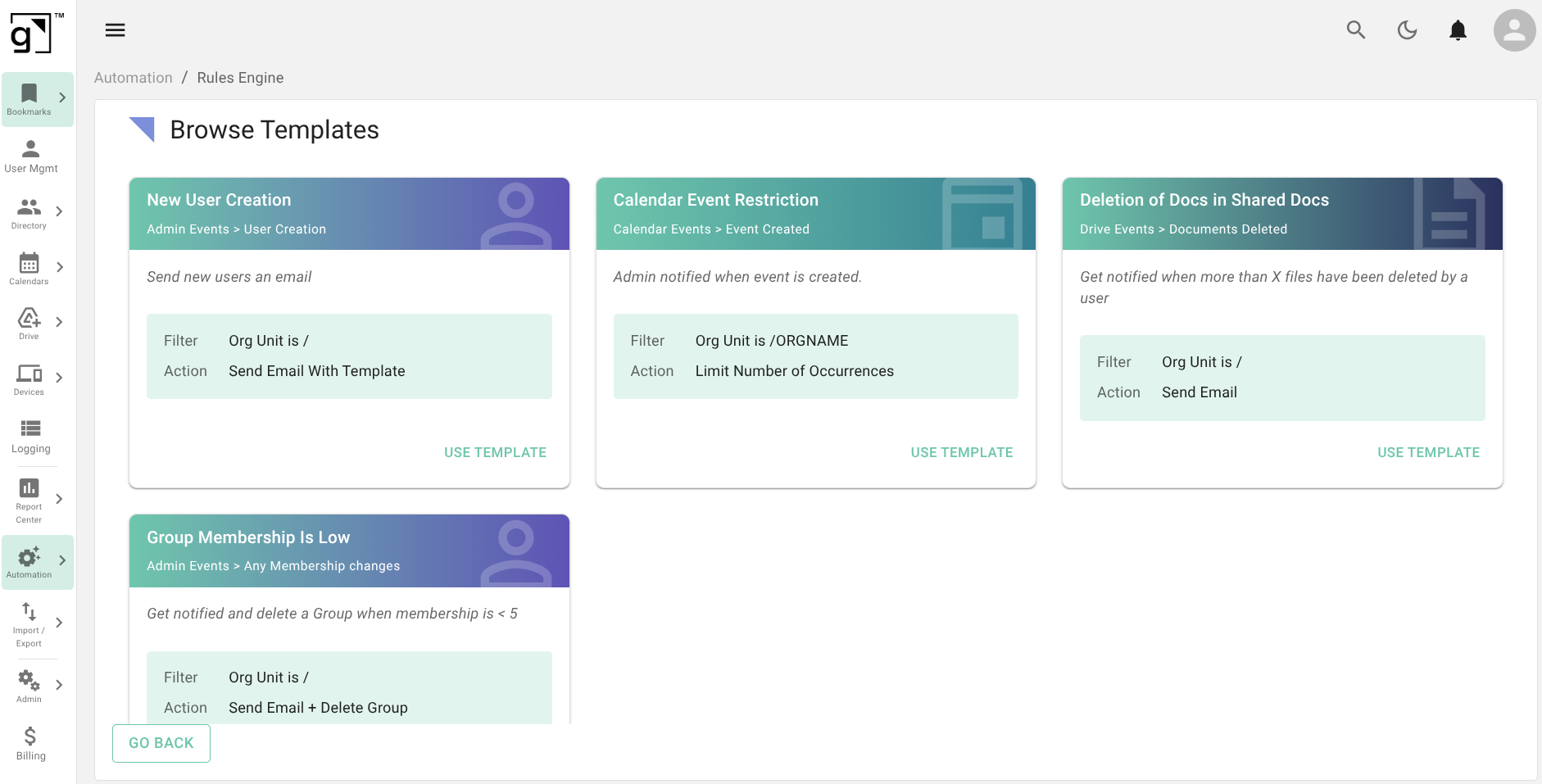This screenshot has width=1542, height=784.
Task: Click the triangle icon beside Browse Templates
Action: (x=142, y=129)
